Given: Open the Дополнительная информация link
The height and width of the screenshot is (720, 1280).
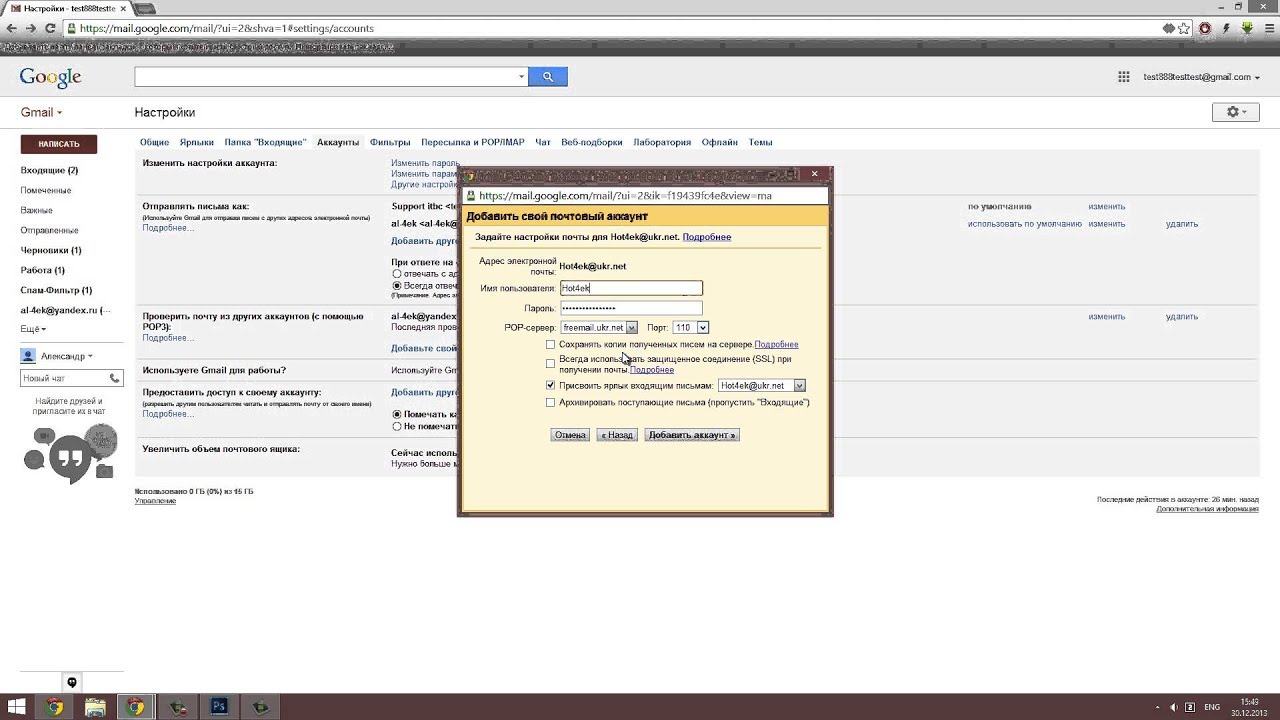Looking at the screenshot, I should click(1207, 509).
